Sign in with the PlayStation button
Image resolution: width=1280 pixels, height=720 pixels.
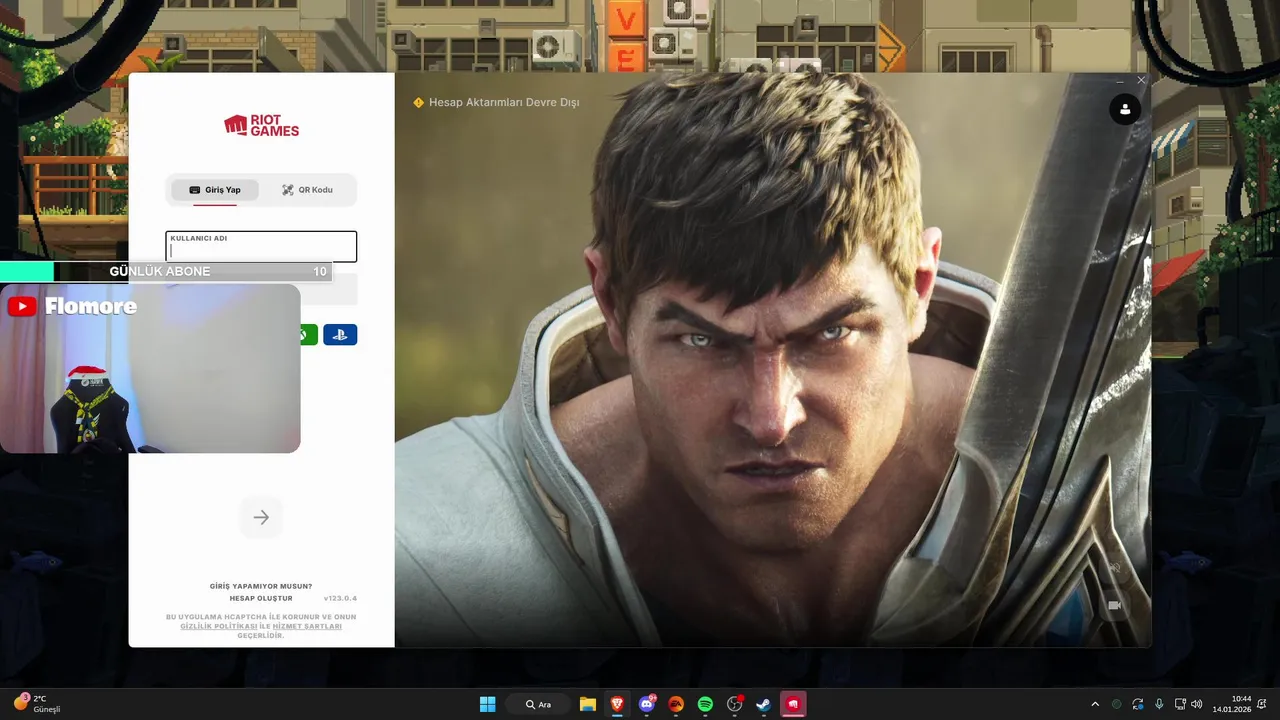click(x=340, y=335)
